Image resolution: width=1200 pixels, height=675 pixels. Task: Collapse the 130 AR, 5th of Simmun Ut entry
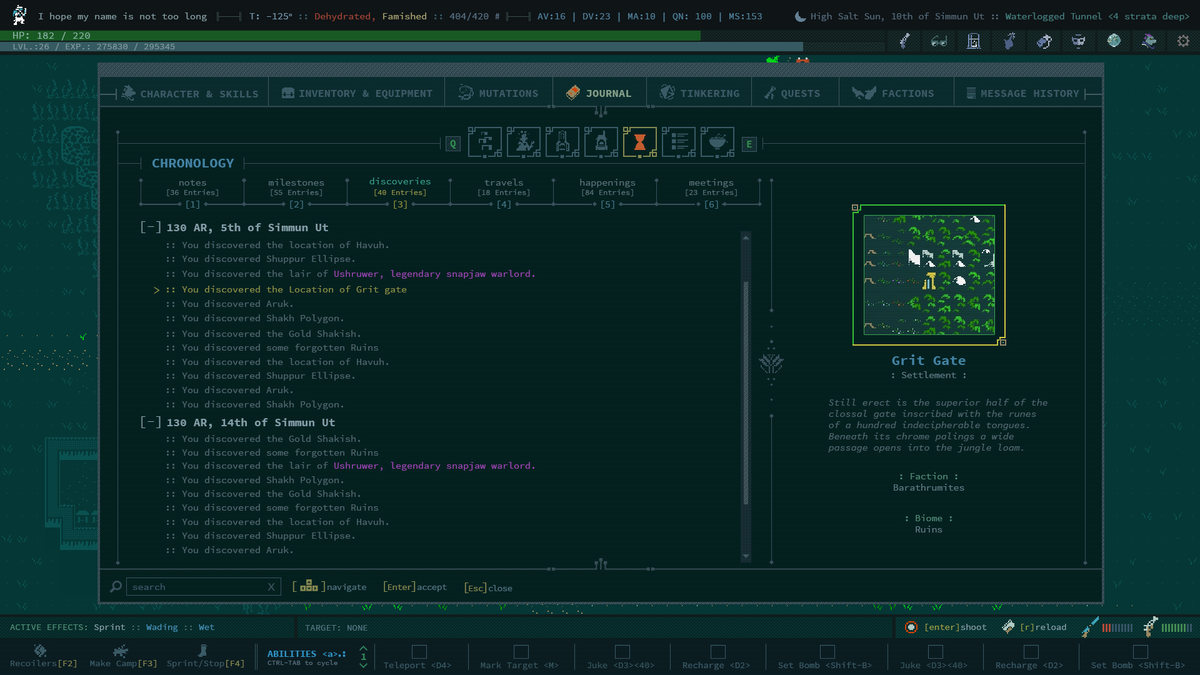(x=150, y=226)
